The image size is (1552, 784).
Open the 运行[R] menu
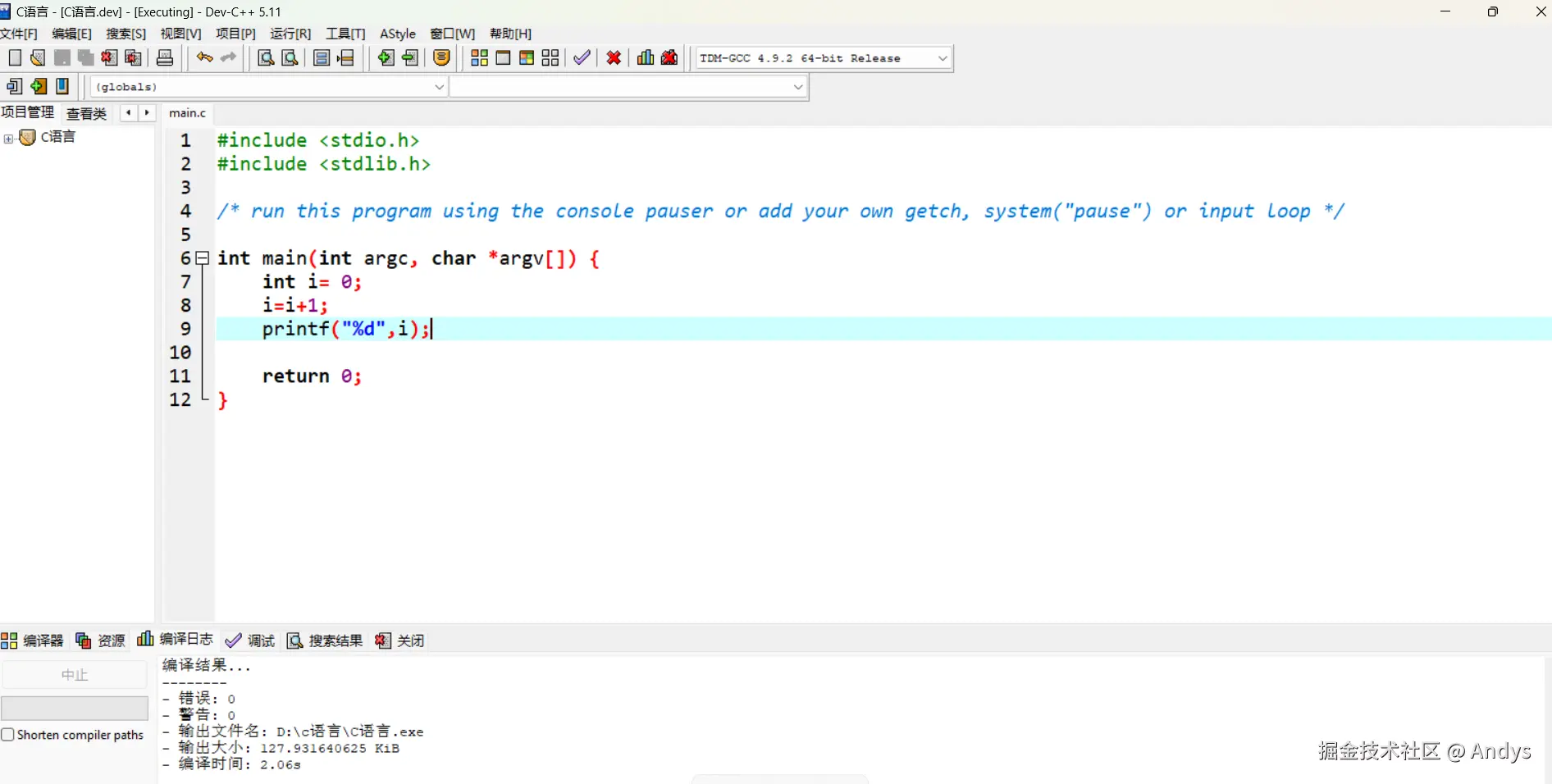tap(290, 34)
